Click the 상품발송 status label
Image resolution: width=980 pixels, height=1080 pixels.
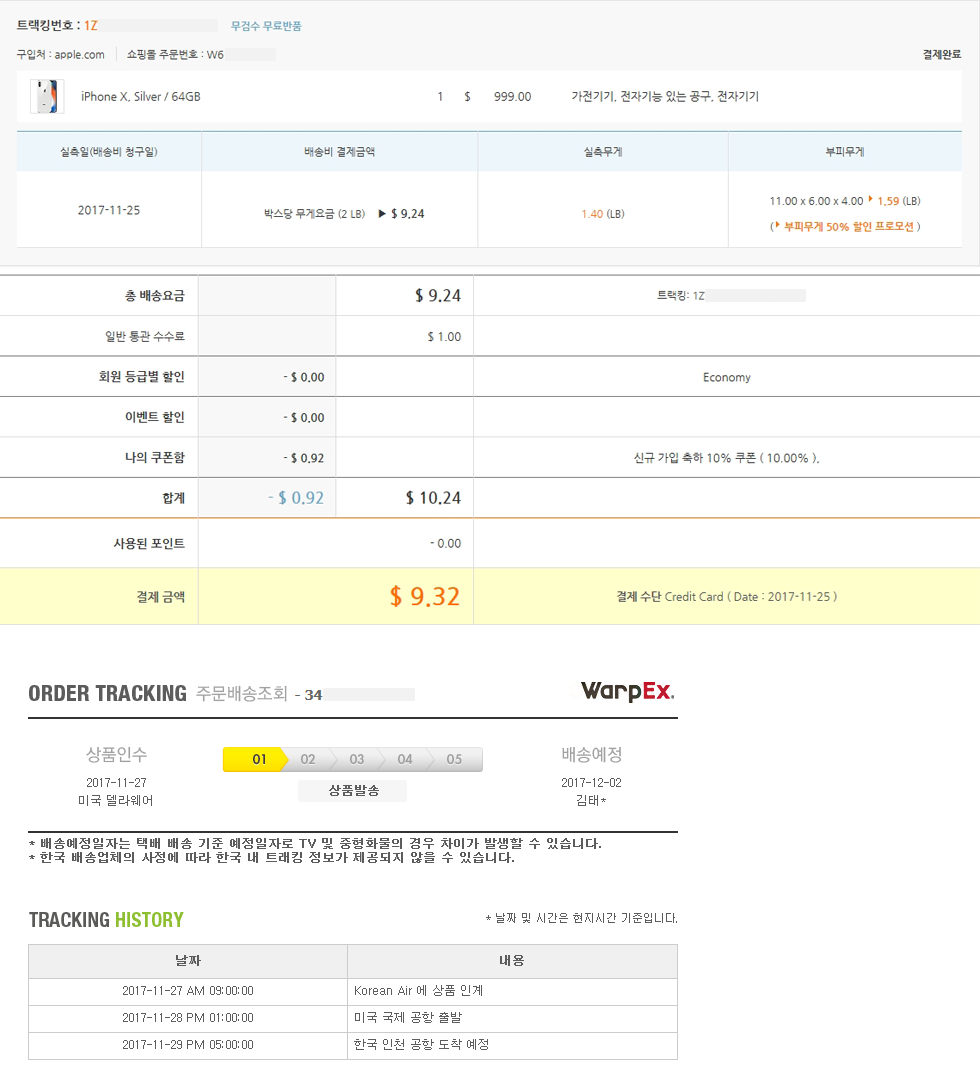pos(352,790)
